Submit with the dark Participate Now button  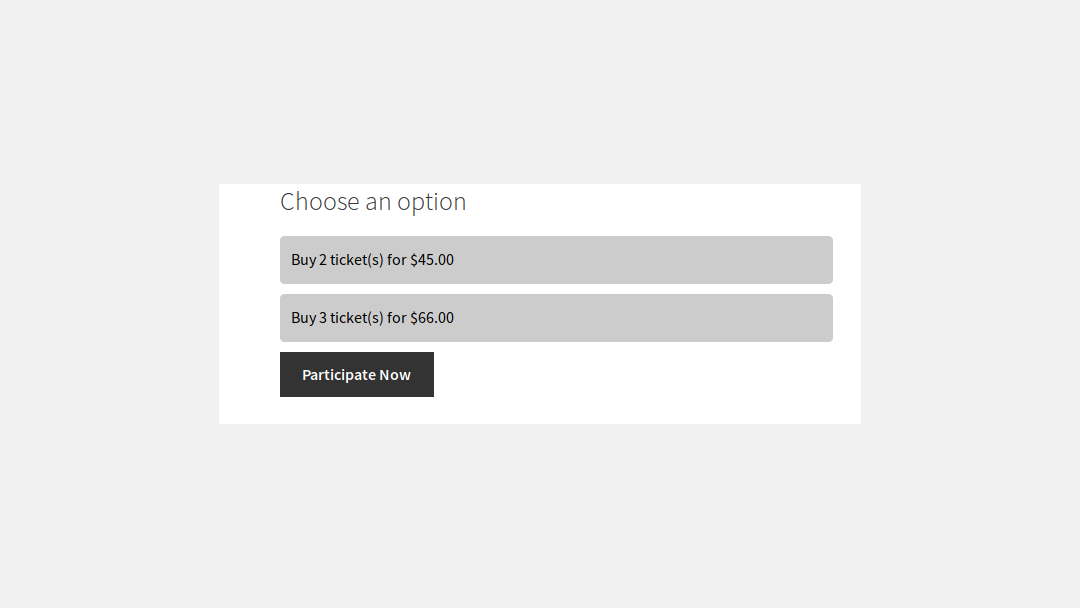tap(357, 375)
